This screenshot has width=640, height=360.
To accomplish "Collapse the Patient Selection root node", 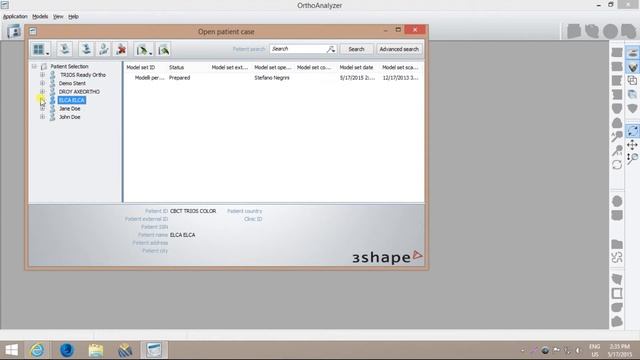I will [34, 66].
